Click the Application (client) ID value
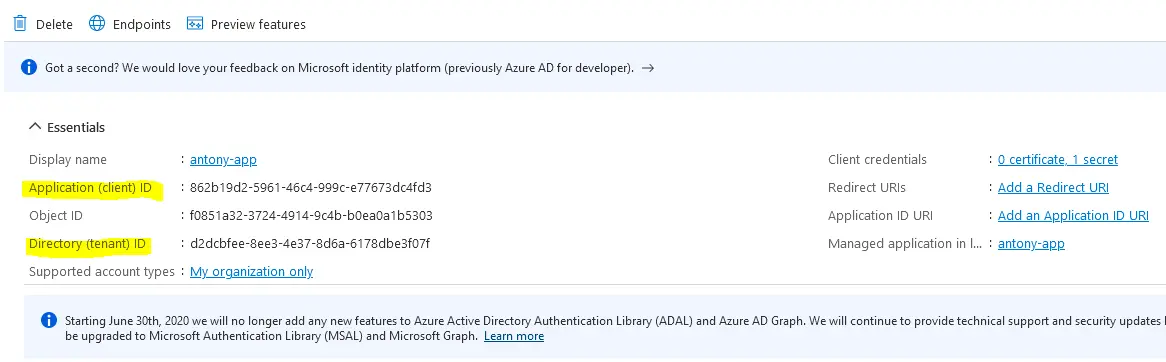The height and width of the screenshot is (362, 1166). click(311, 187)
